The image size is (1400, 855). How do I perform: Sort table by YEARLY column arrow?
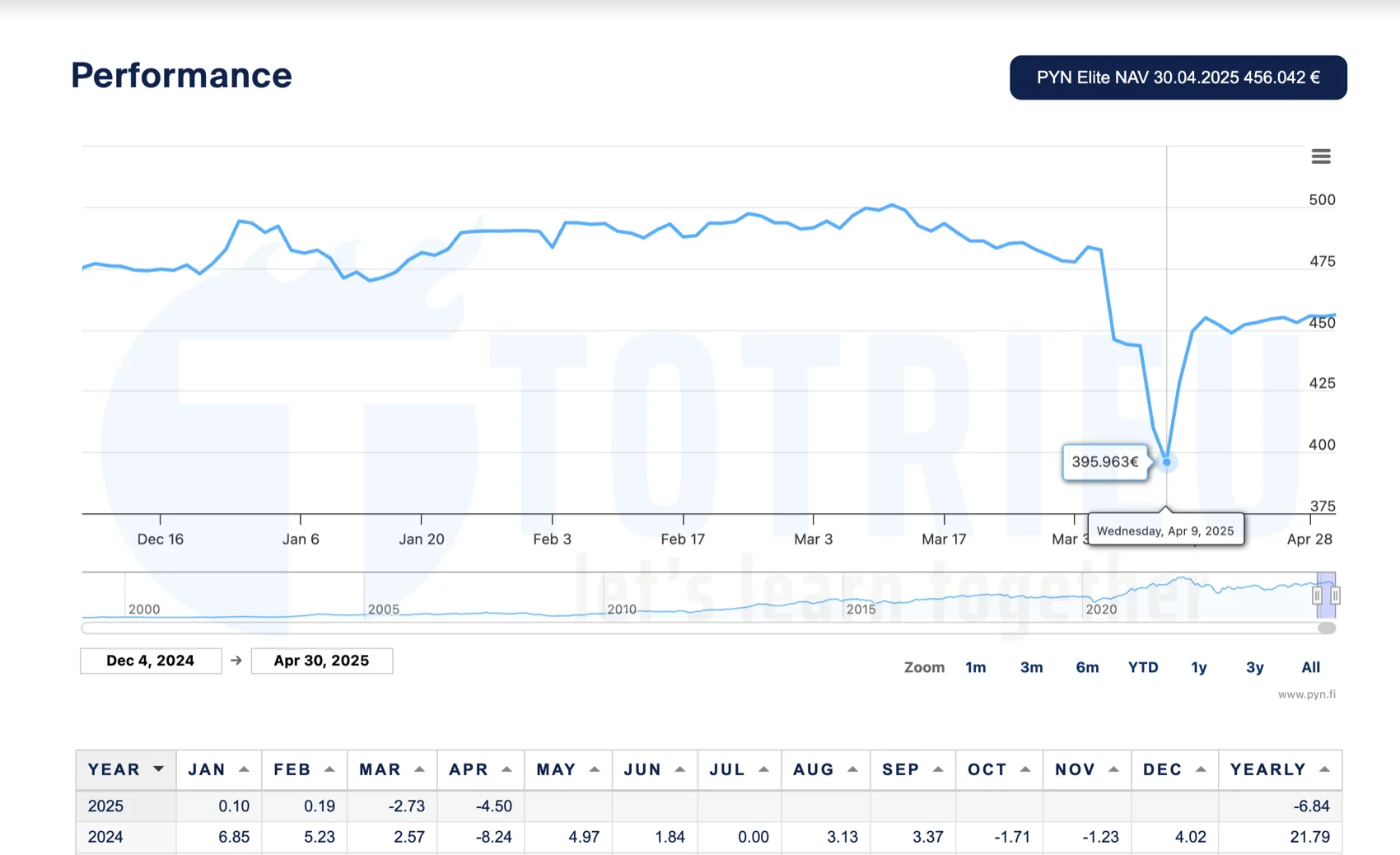[1324, 769]
